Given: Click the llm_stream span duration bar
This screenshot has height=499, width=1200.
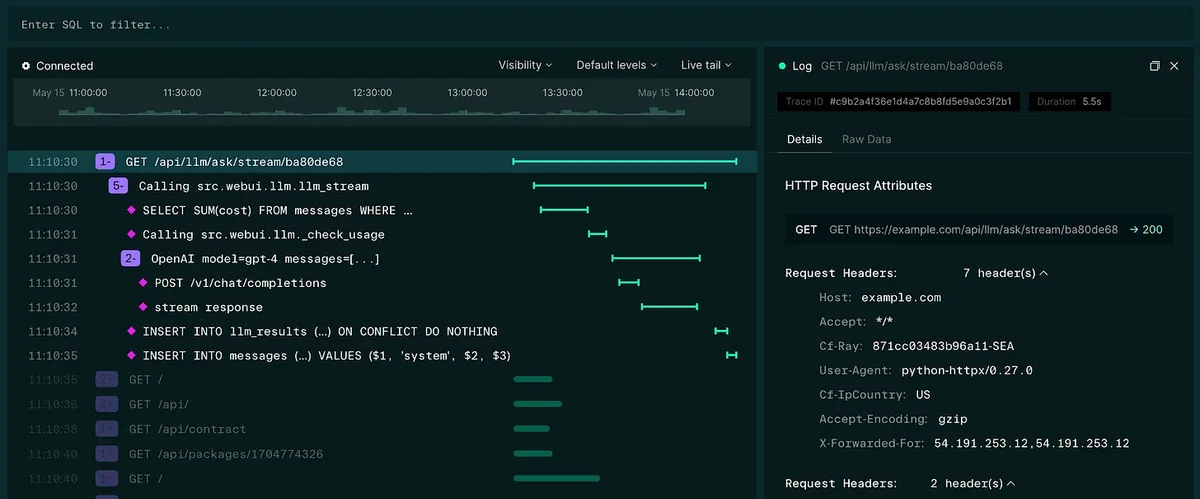Looking at the screenshot, I should point(620,185).
